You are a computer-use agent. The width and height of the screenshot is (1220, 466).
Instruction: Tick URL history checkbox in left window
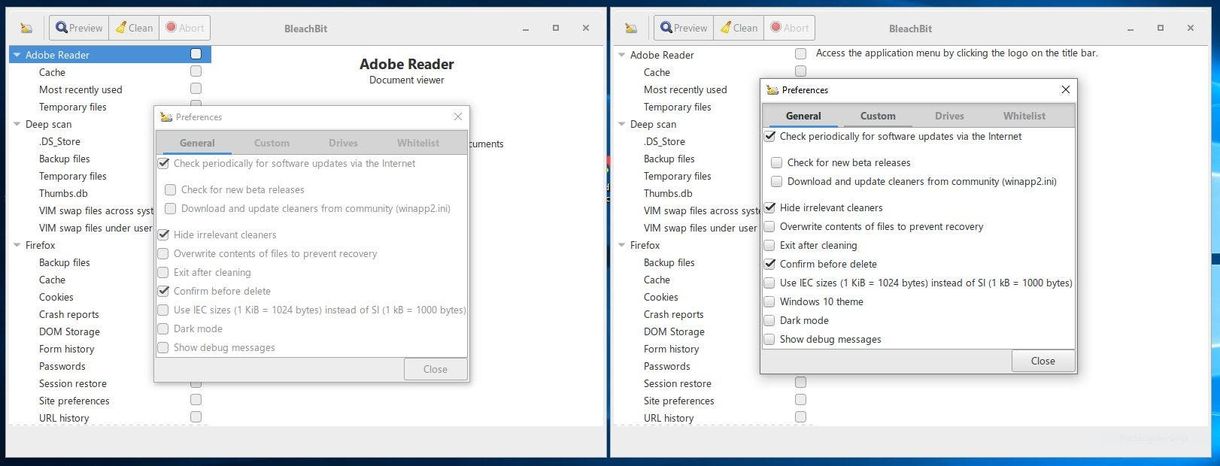[x=196, y=417]
